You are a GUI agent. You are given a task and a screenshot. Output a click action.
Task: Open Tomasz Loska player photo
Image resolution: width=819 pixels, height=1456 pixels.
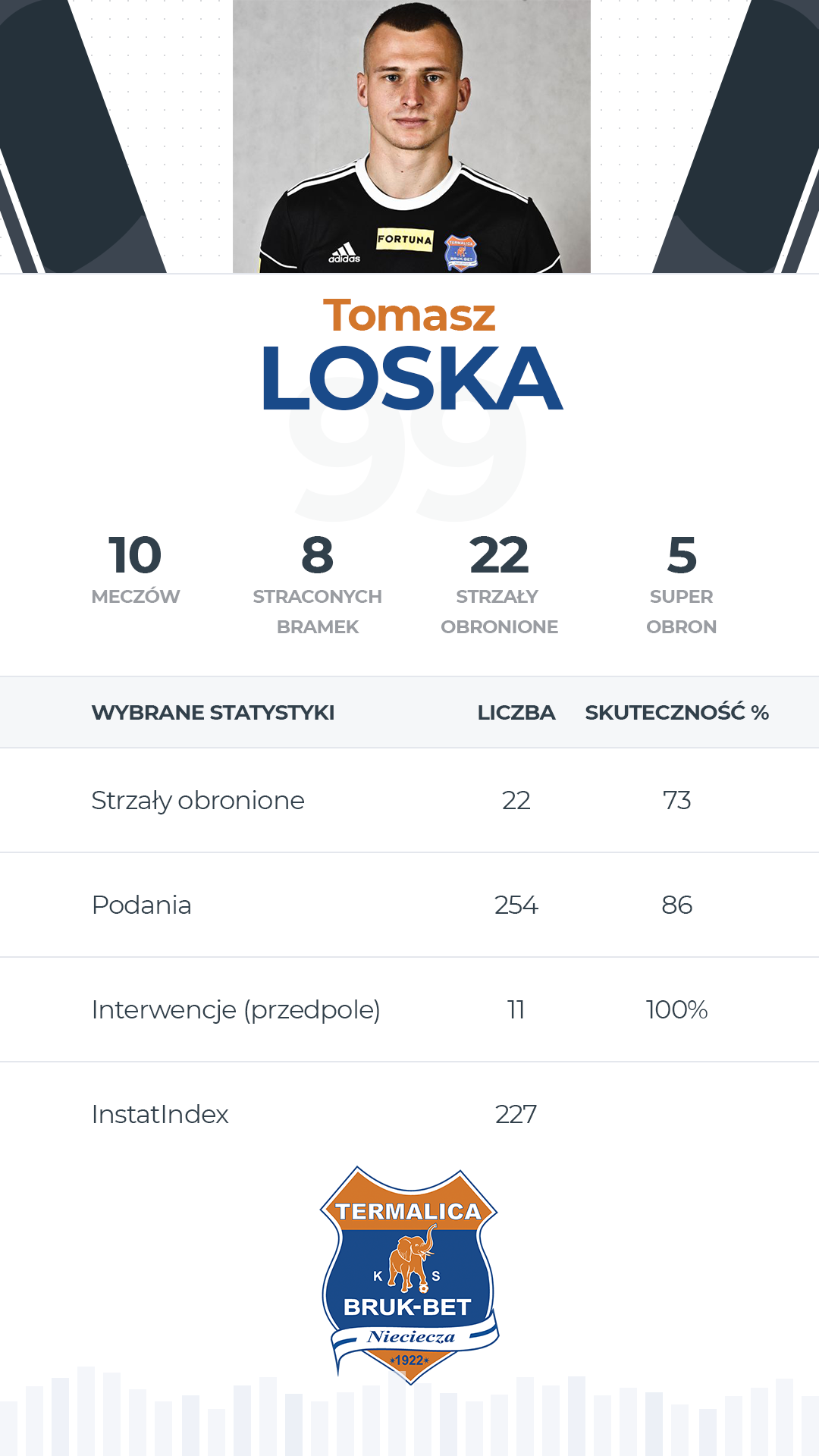[412, 136]
